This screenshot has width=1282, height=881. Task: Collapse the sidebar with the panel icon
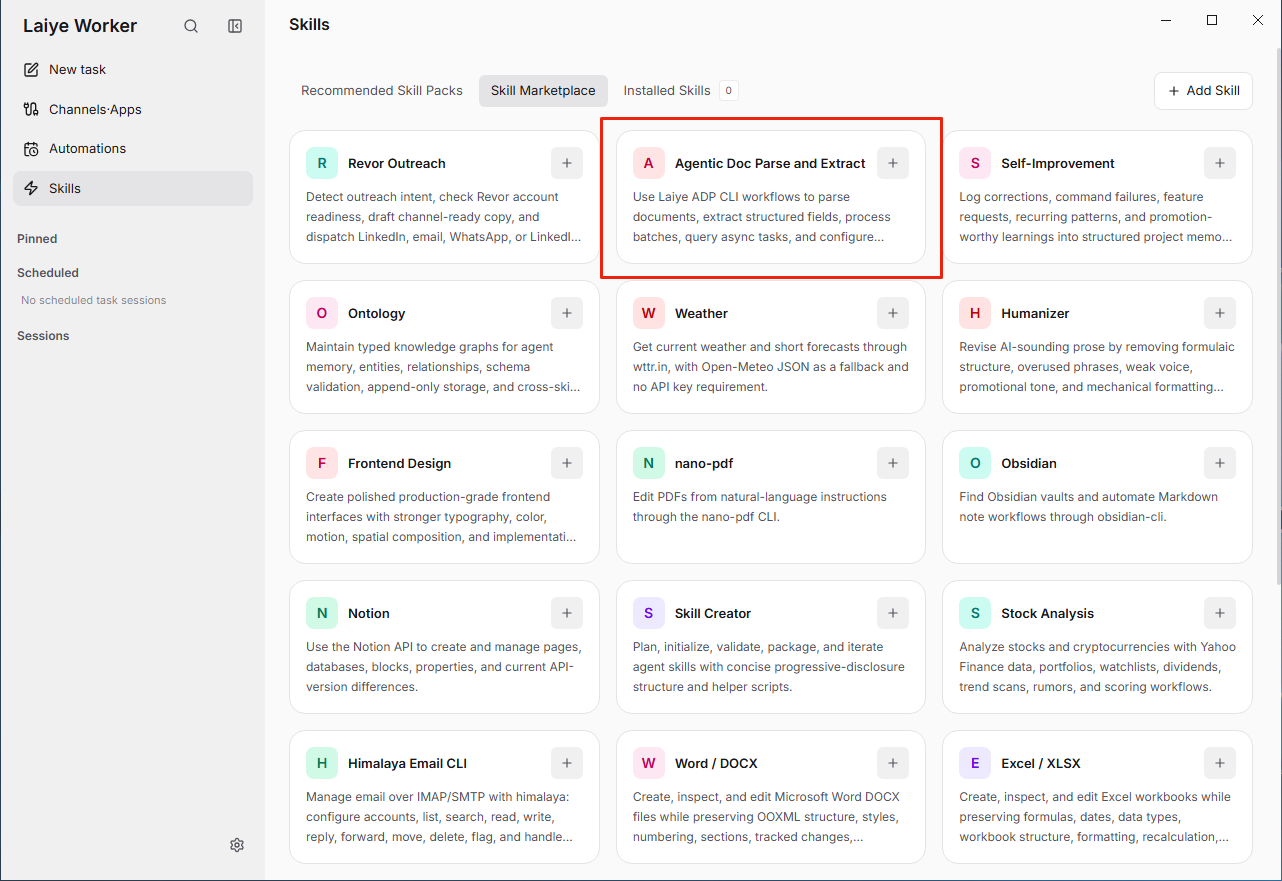(235, 26)
